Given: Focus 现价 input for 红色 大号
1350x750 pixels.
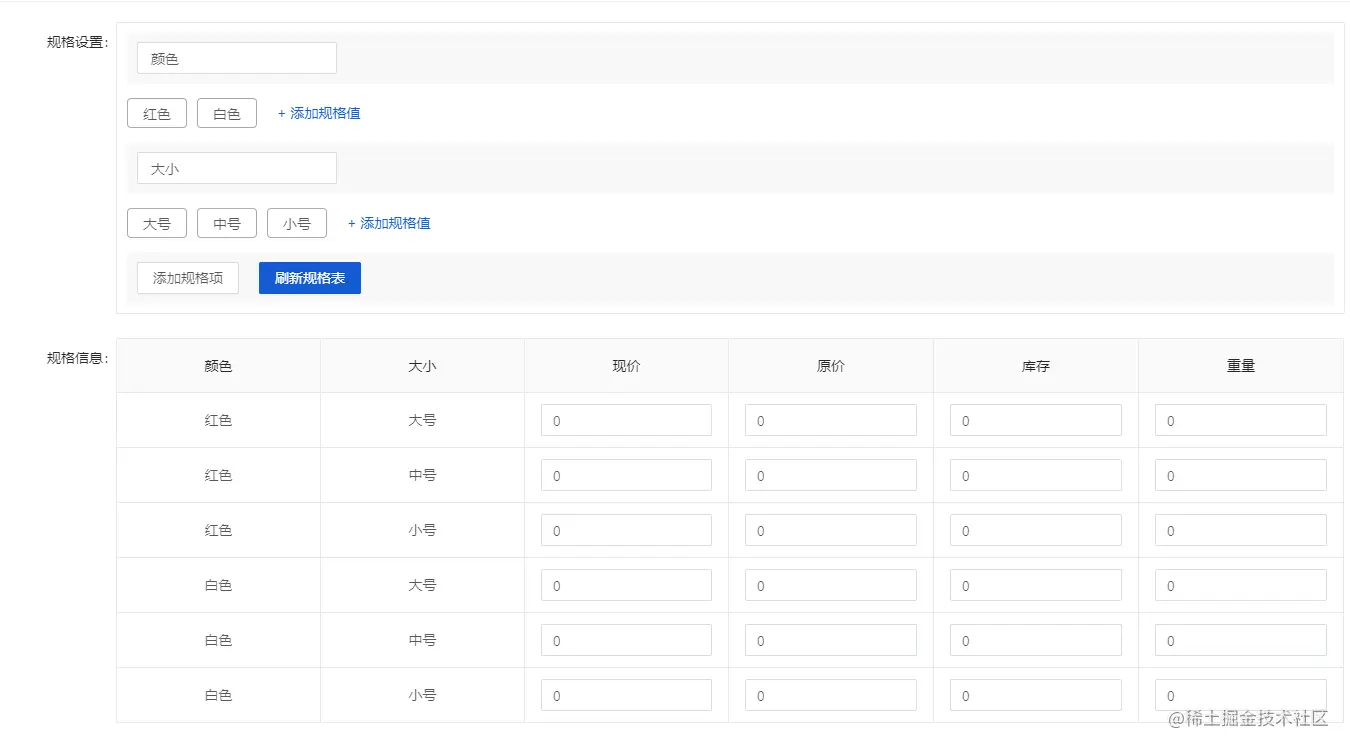Looking at the screenshot, I should pos(626,420).
